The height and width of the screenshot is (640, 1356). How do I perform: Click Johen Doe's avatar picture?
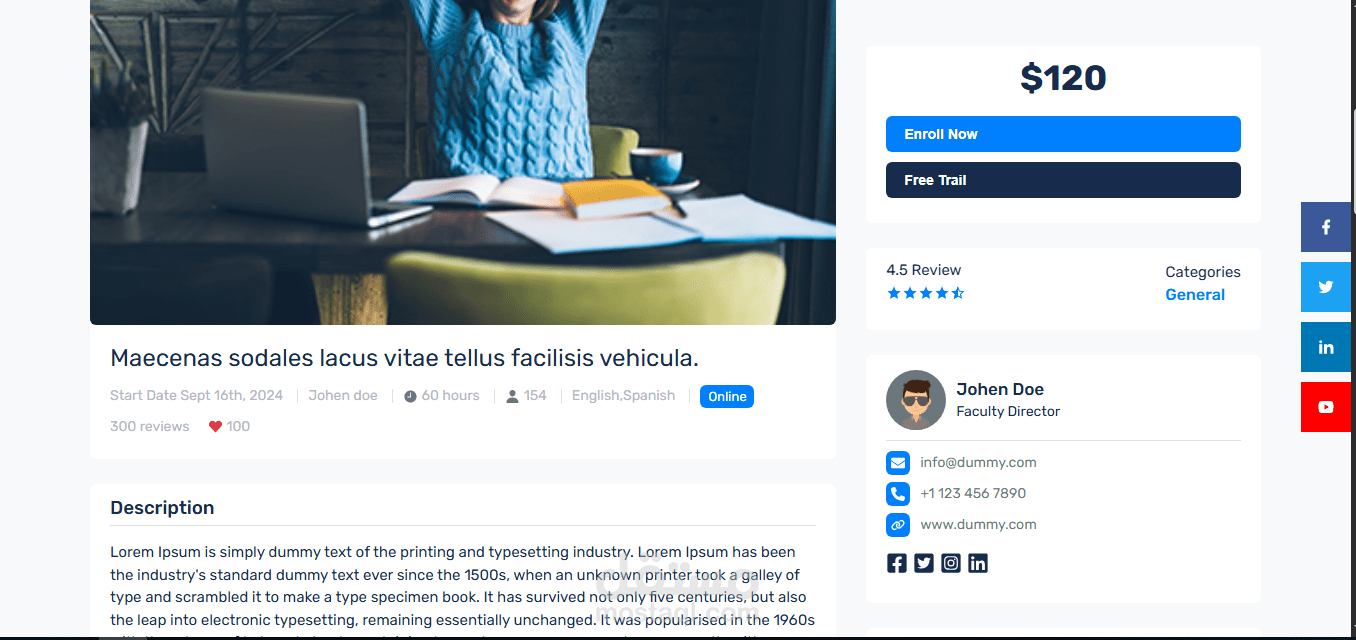coord(916,400)
